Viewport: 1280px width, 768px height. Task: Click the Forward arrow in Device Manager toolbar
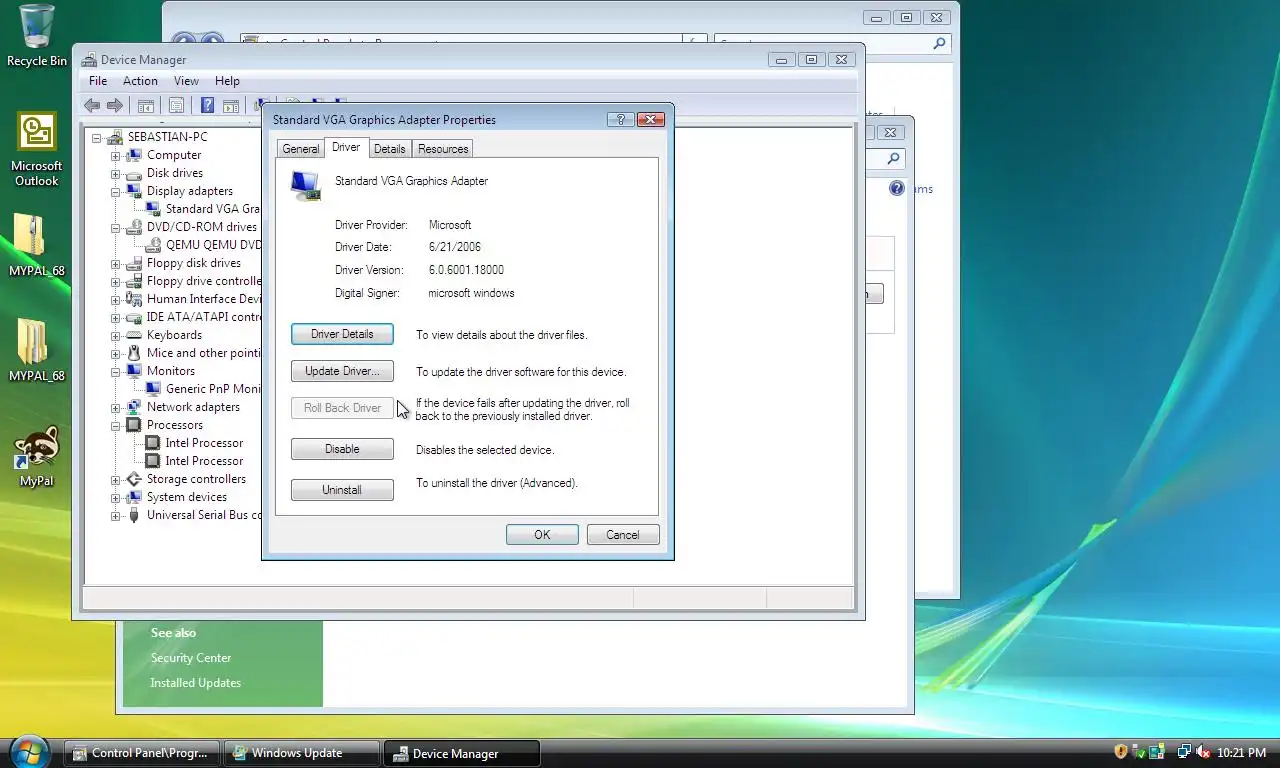tap(115, 105)
